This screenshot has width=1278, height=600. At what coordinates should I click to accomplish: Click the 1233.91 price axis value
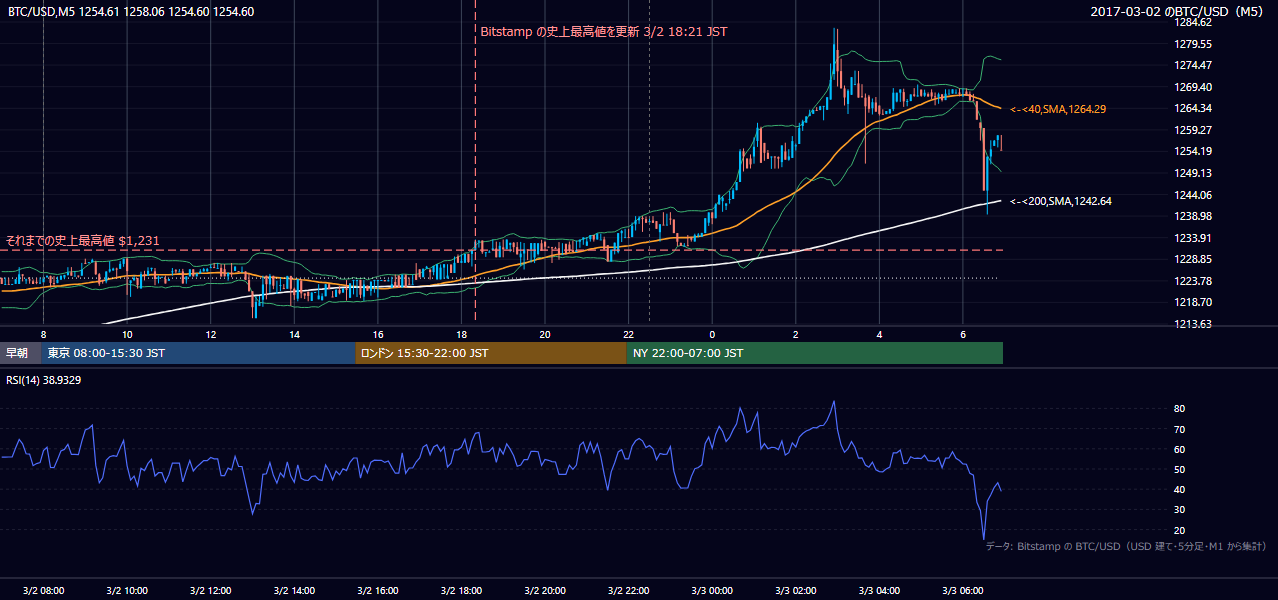1194,238
